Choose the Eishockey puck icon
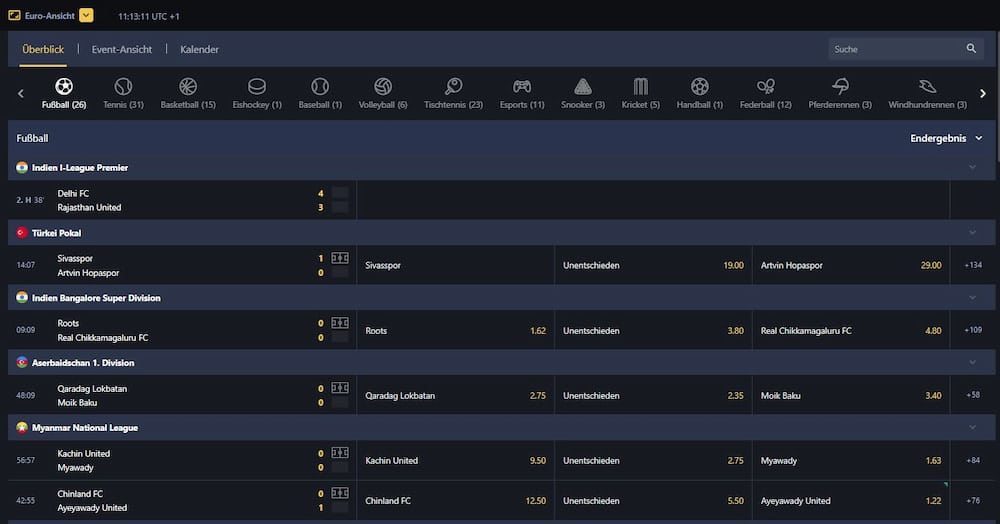Image resolution: width=1000 pixels, height=524 pixels. [x=257, y=88]
